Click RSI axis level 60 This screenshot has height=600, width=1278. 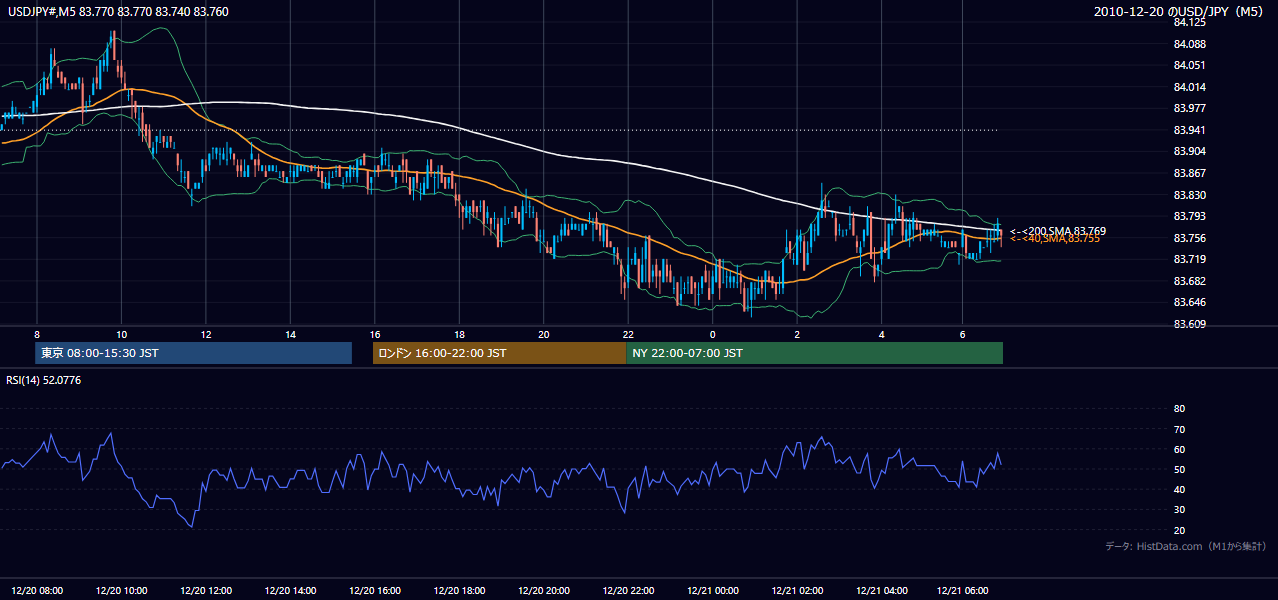pos(1179,449)
